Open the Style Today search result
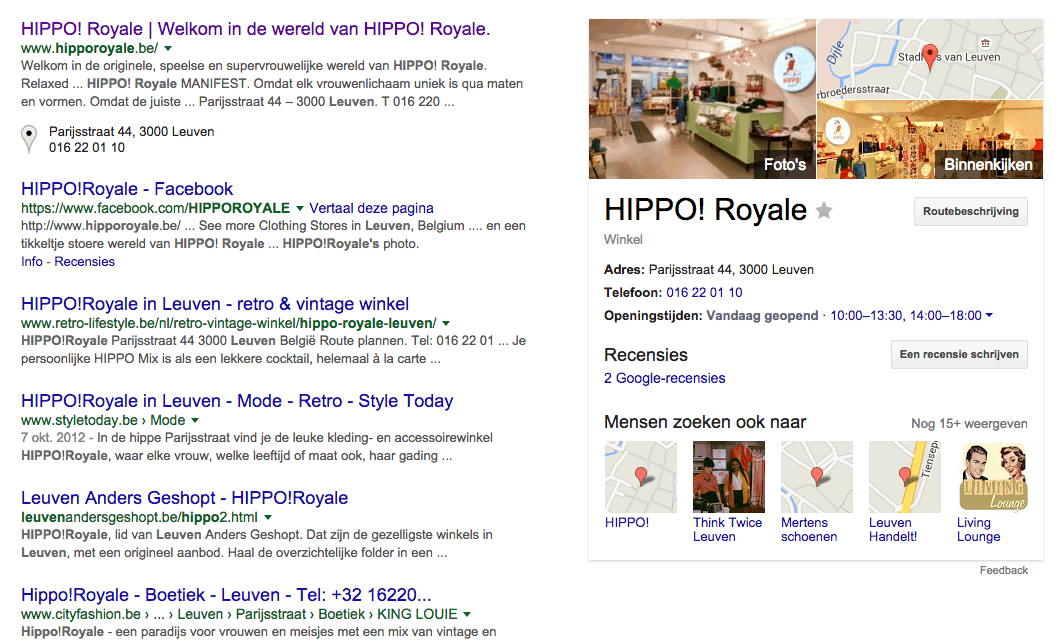The height and width of the screenshot is (642, 1064). 237,401
